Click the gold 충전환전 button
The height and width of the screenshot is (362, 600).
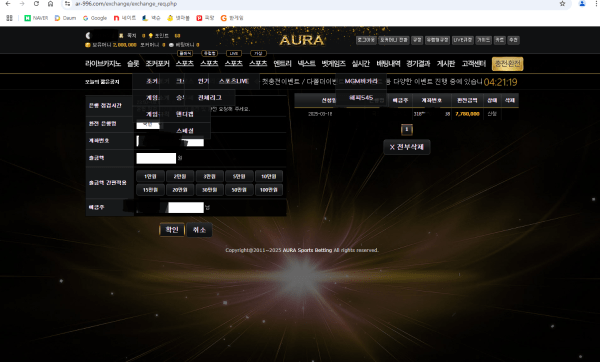pyautogui.click(x=507, y=64)
